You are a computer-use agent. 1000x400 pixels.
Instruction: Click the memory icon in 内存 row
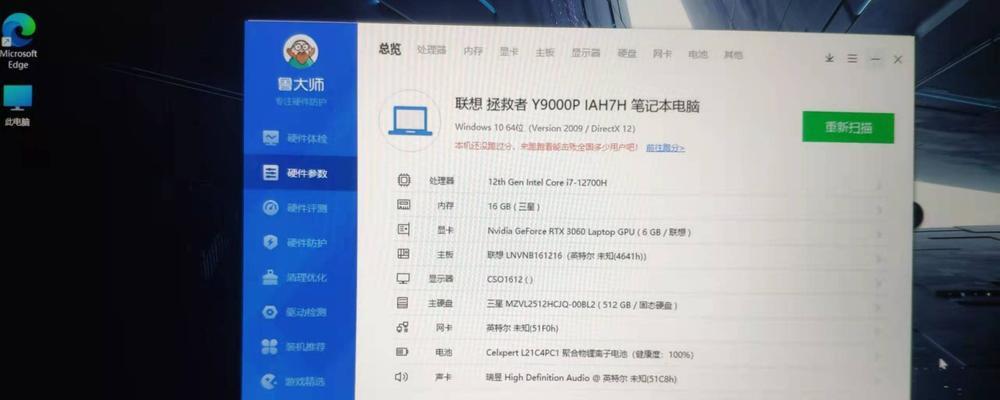point(404,205)
